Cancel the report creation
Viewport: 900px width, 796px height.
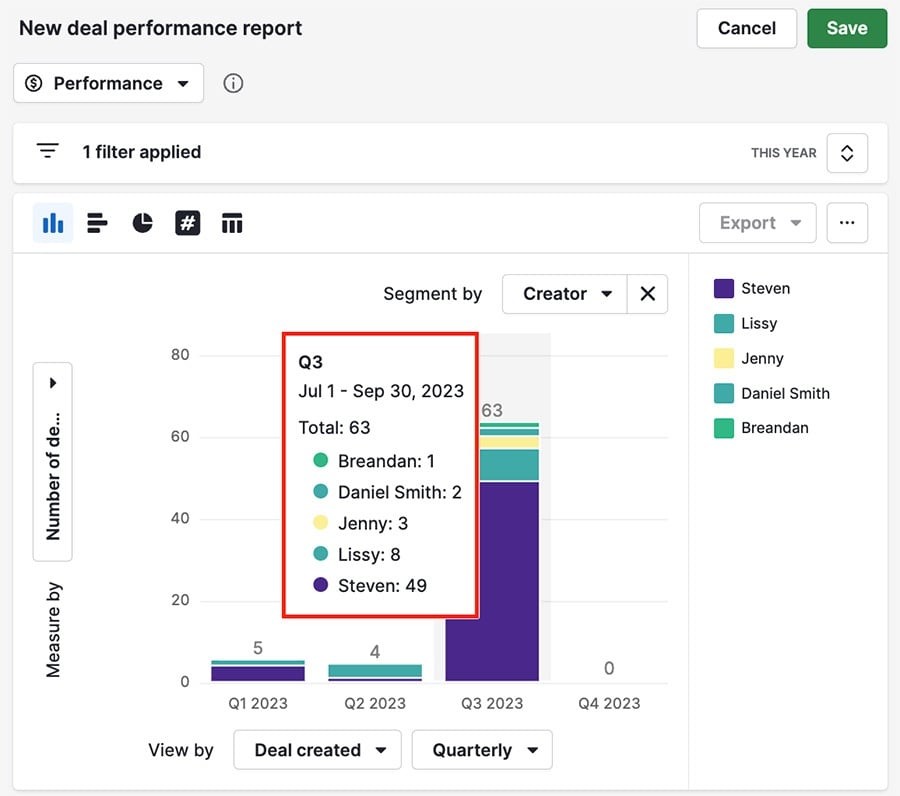tap(746, 28)
